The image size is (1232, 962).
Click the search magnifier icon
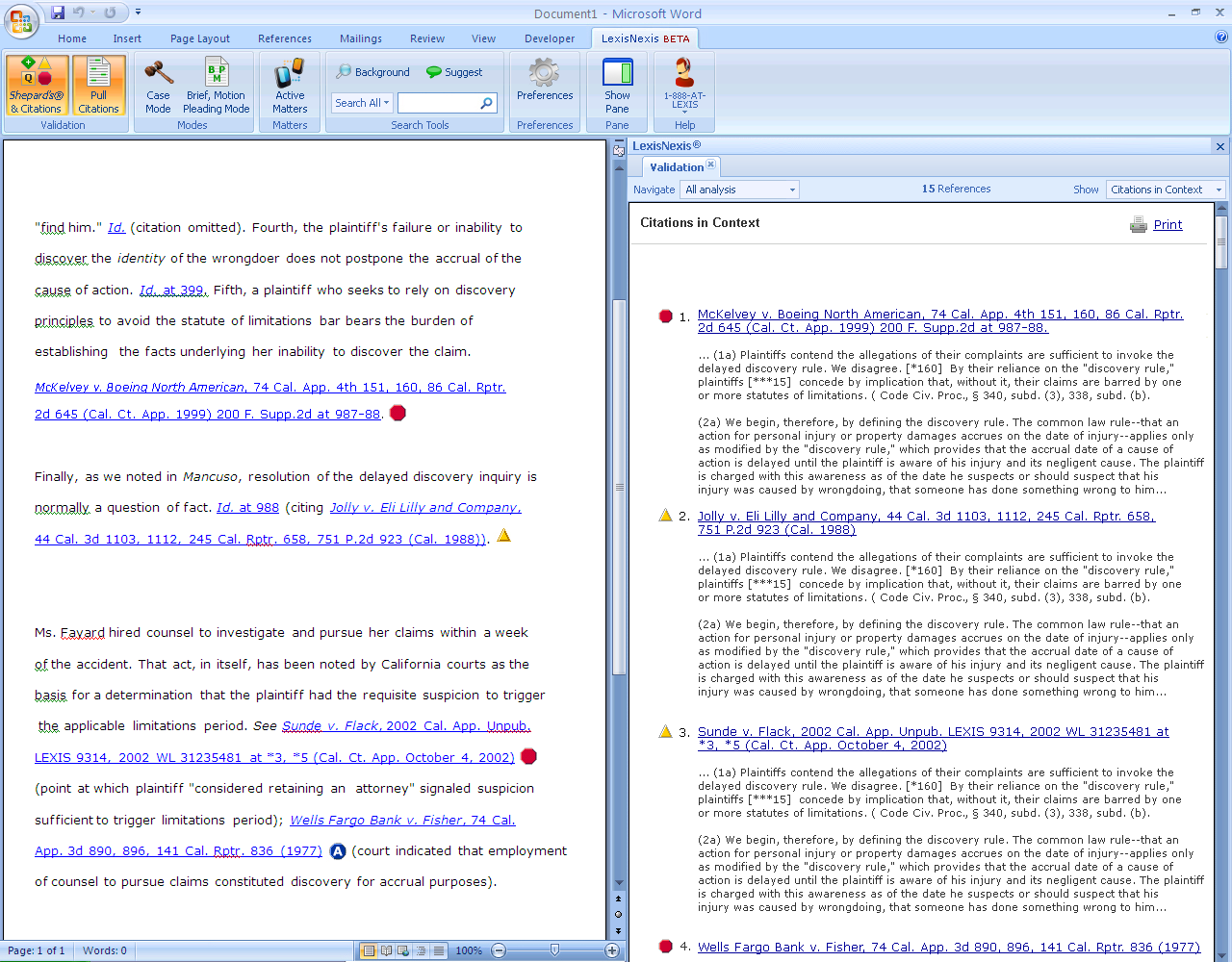coord(487,103)
